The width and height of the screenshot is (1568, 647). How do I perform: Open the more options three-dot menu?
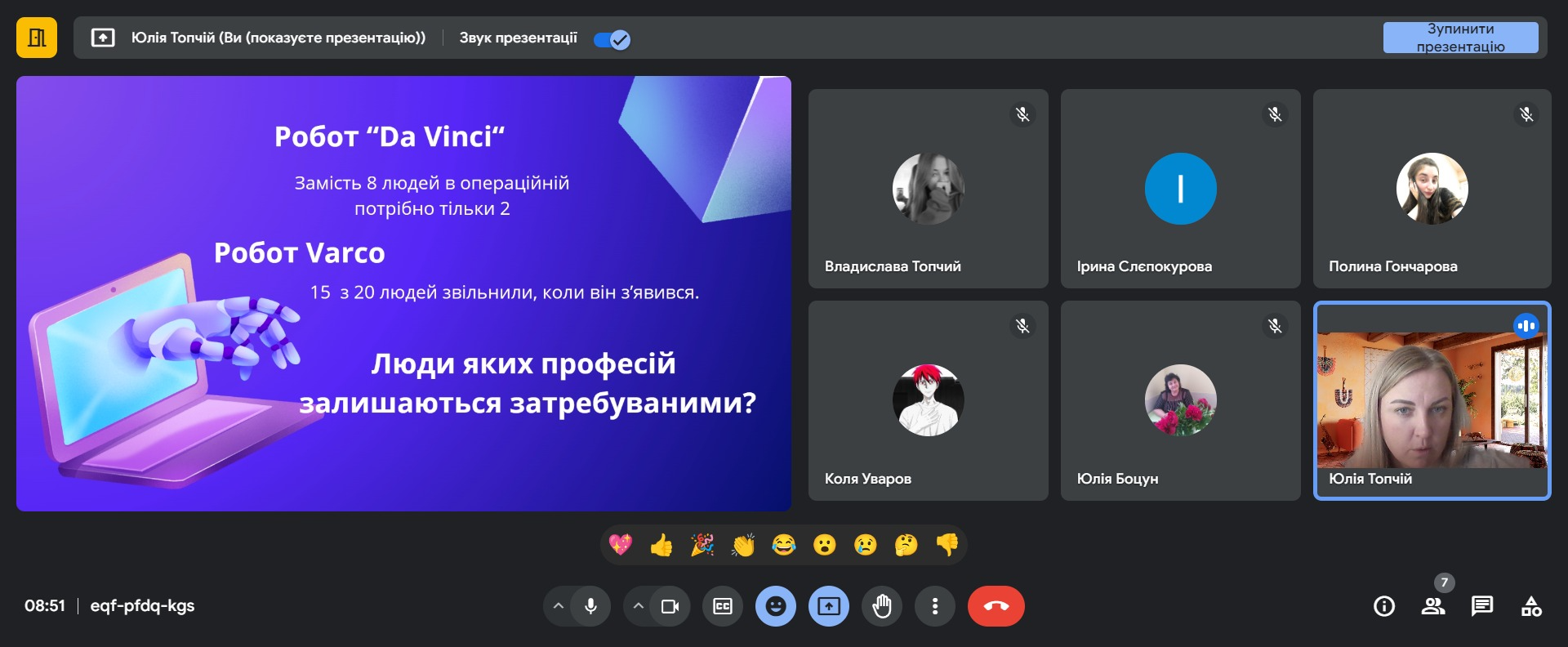click(935, 606)
